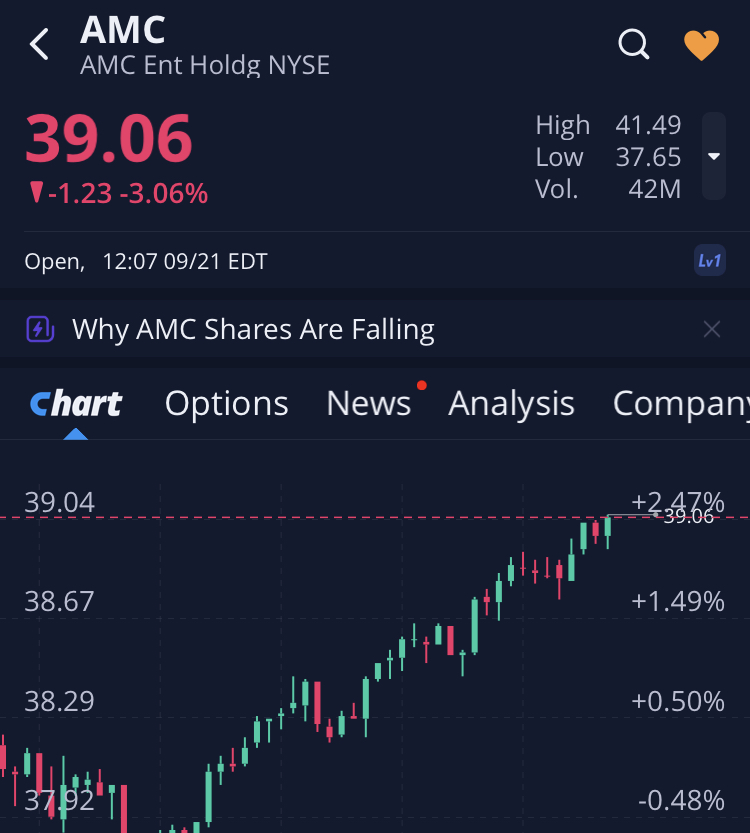This screenshot has width=750, height=833.
Task: Tap the Open 12:07 09/21 EDT status
Action: 146,262
